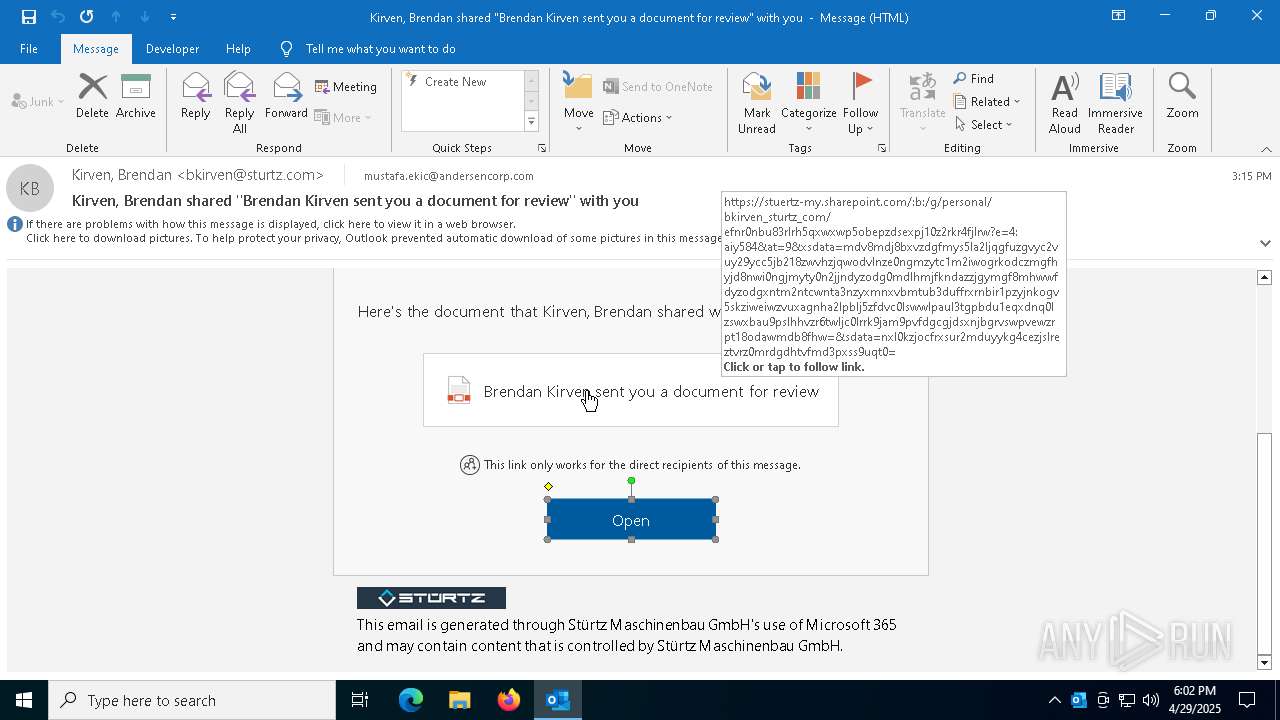
Task: Open Tags group dialog launcher
Action: [882, 148]
